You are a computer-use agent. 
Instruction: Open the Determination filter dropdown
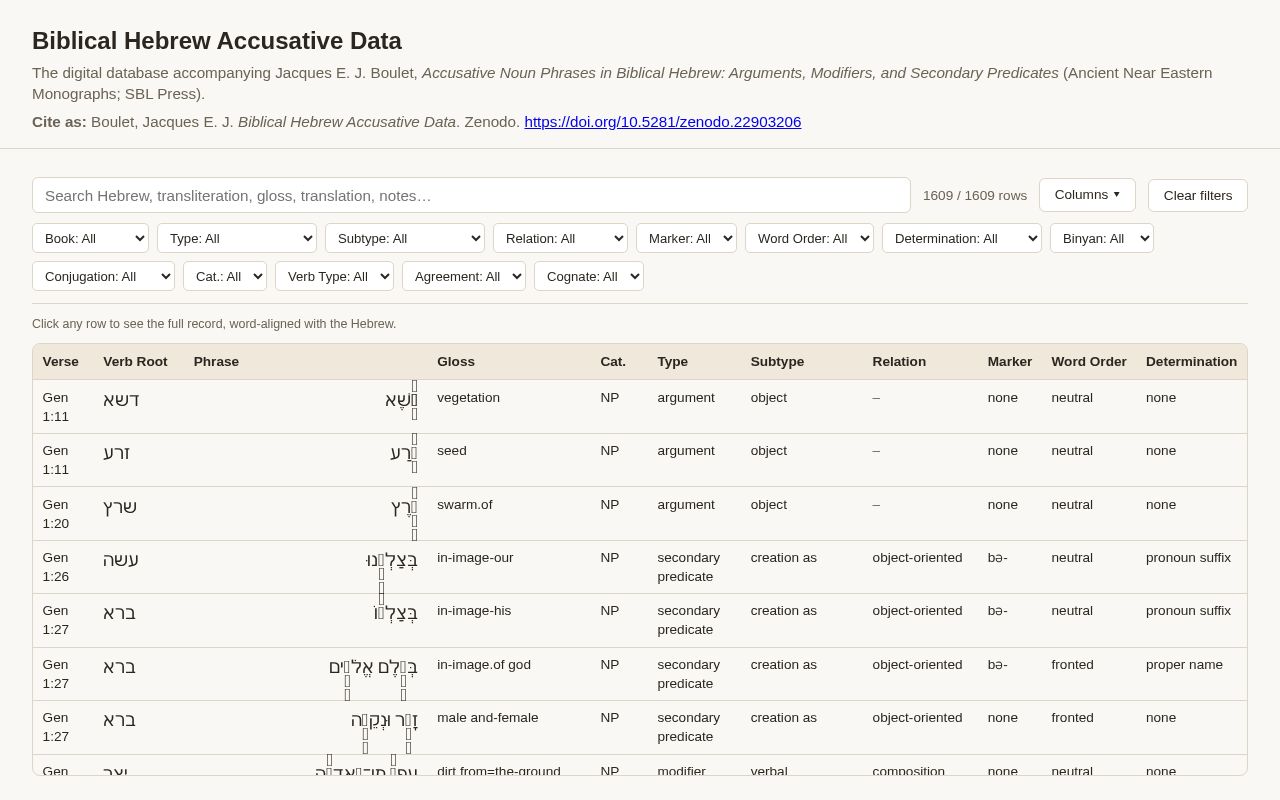point(962,238)
